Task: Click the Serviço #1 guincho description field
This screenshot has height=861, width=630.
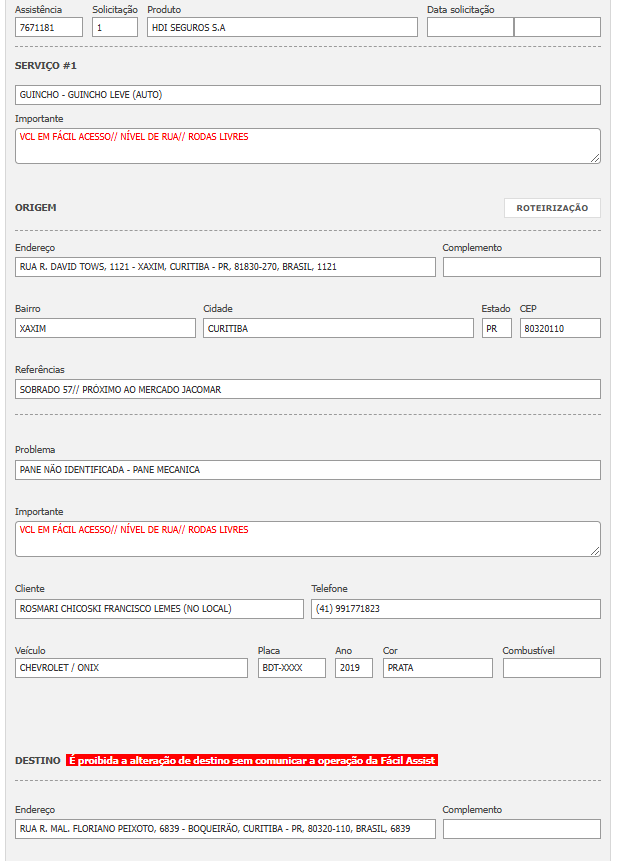Action: (x=308, y=95)
